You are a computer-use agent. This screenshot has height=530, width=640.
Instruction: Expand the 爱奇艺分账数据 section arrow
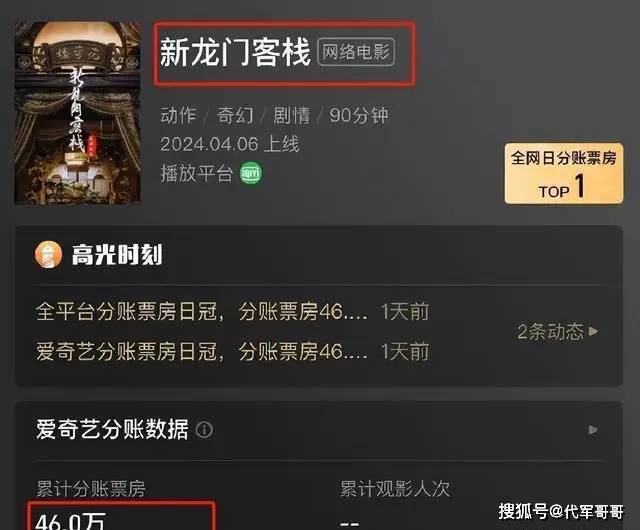pyautogui.click(x=593, y=430)
